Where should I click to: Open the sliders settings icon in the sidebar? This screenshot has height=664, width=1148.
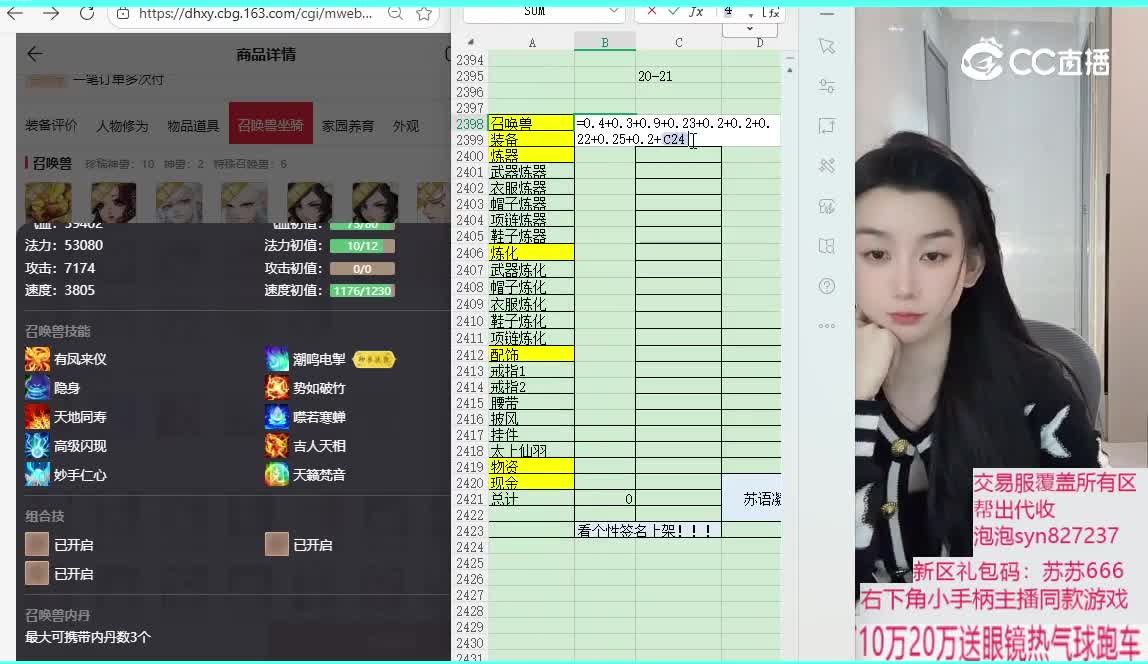tap(826, 86)
